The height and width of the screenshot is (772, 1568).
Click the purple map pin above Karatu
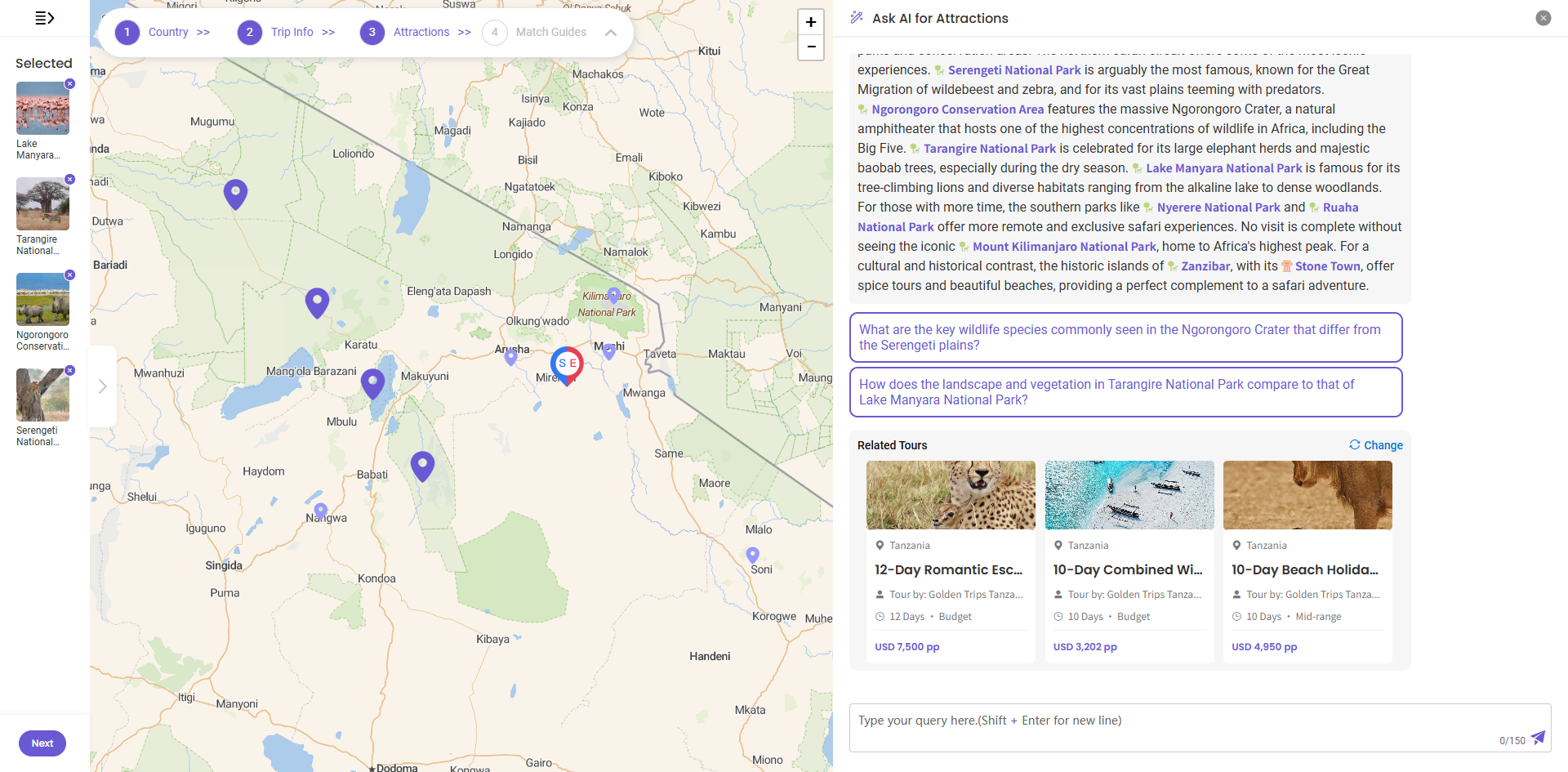[x=317, y=303]
